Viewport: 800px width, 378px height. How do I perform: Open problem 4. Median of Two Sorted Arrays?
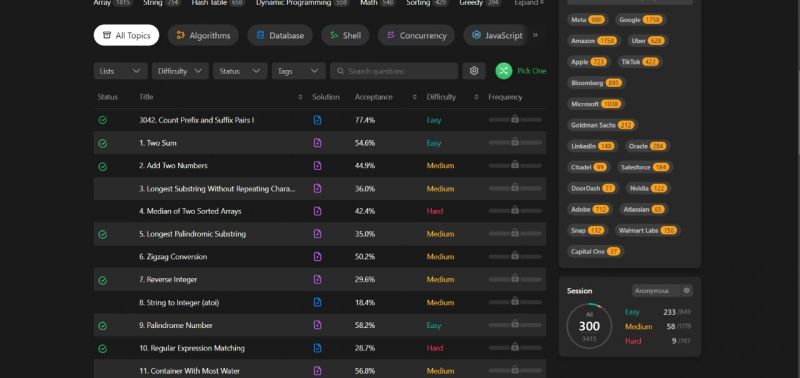pyautogui.click(x=190, y=211)
